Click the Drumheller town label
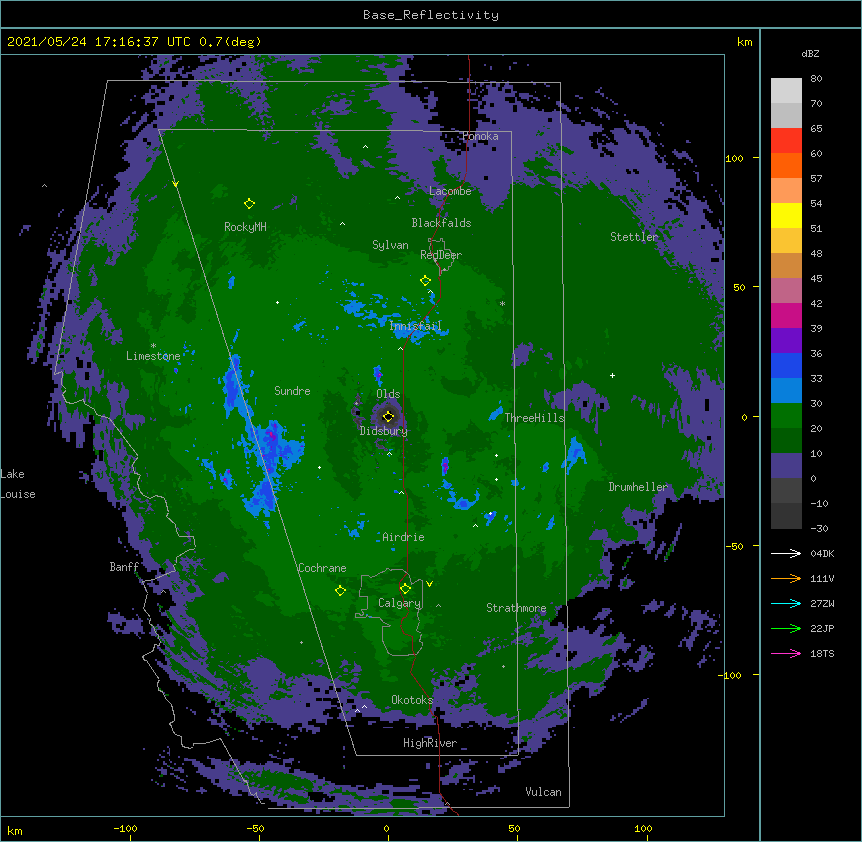The width and height of the screenshot is (862, 842). [638, 487]
